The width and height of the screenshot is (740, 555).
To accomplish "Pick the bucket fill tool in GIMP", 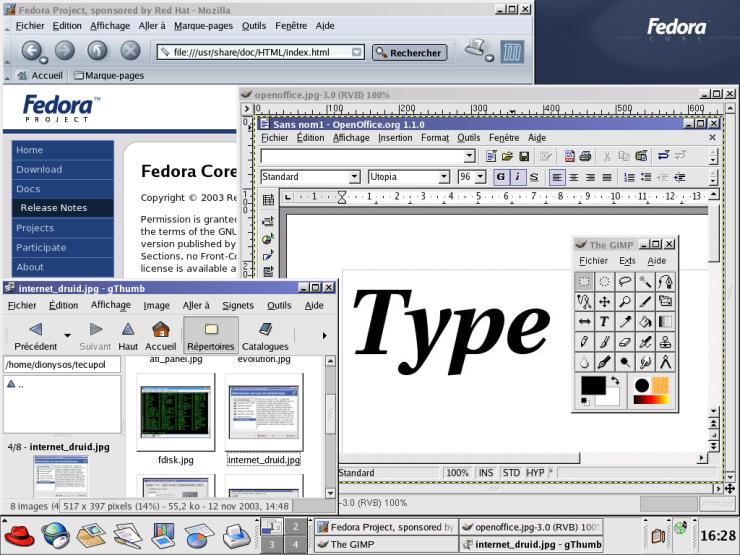I will 645,322.
